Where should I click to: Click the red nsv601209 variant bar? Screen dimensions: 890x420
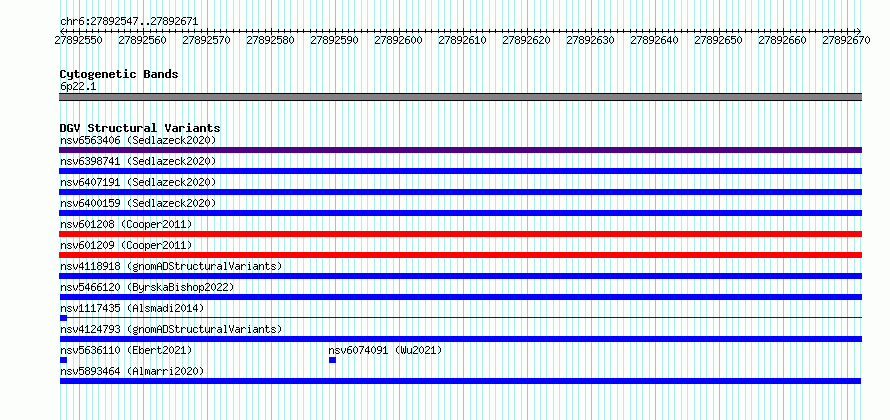pos(460,255)
